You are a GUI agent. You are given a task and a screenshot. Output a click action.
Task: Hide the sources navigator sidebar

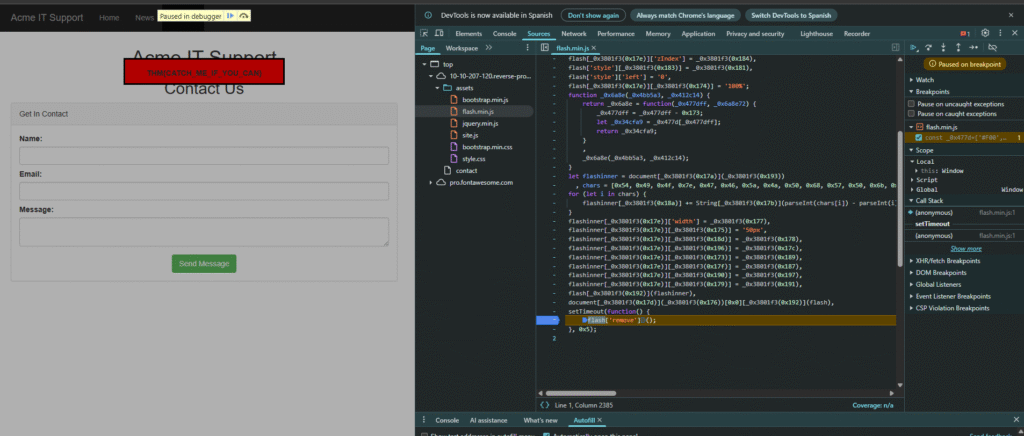[x=543, y=48]
